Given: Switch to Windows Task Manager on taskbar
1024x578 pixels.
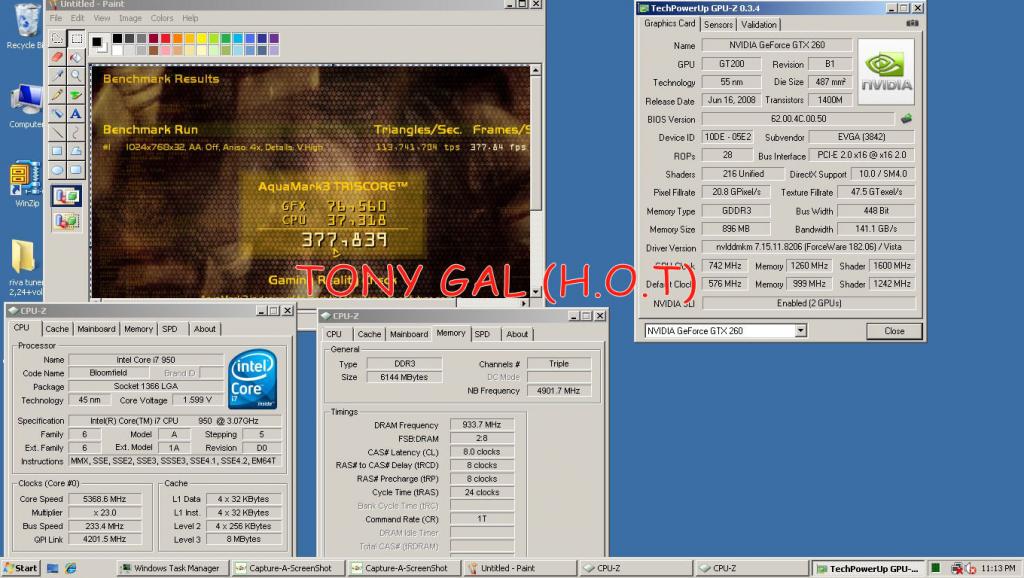Looking at the screenshot, I should click(x=172, y=568).
